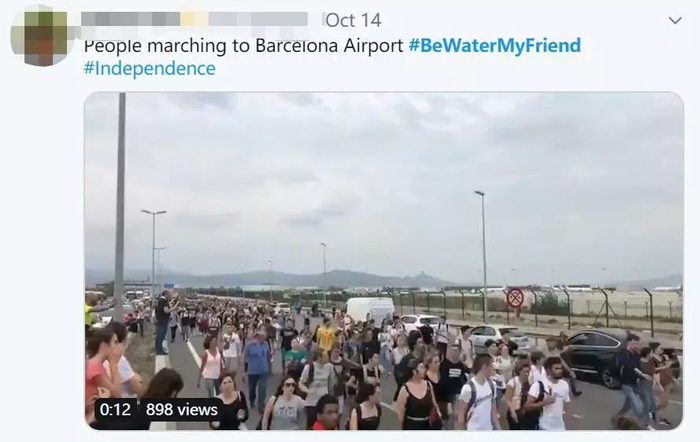This screenshot has height=442, width=700.
Task: Open the #BeWaterMyFriend hashtag
Action: pyautogui.click(x=495, y=46)
